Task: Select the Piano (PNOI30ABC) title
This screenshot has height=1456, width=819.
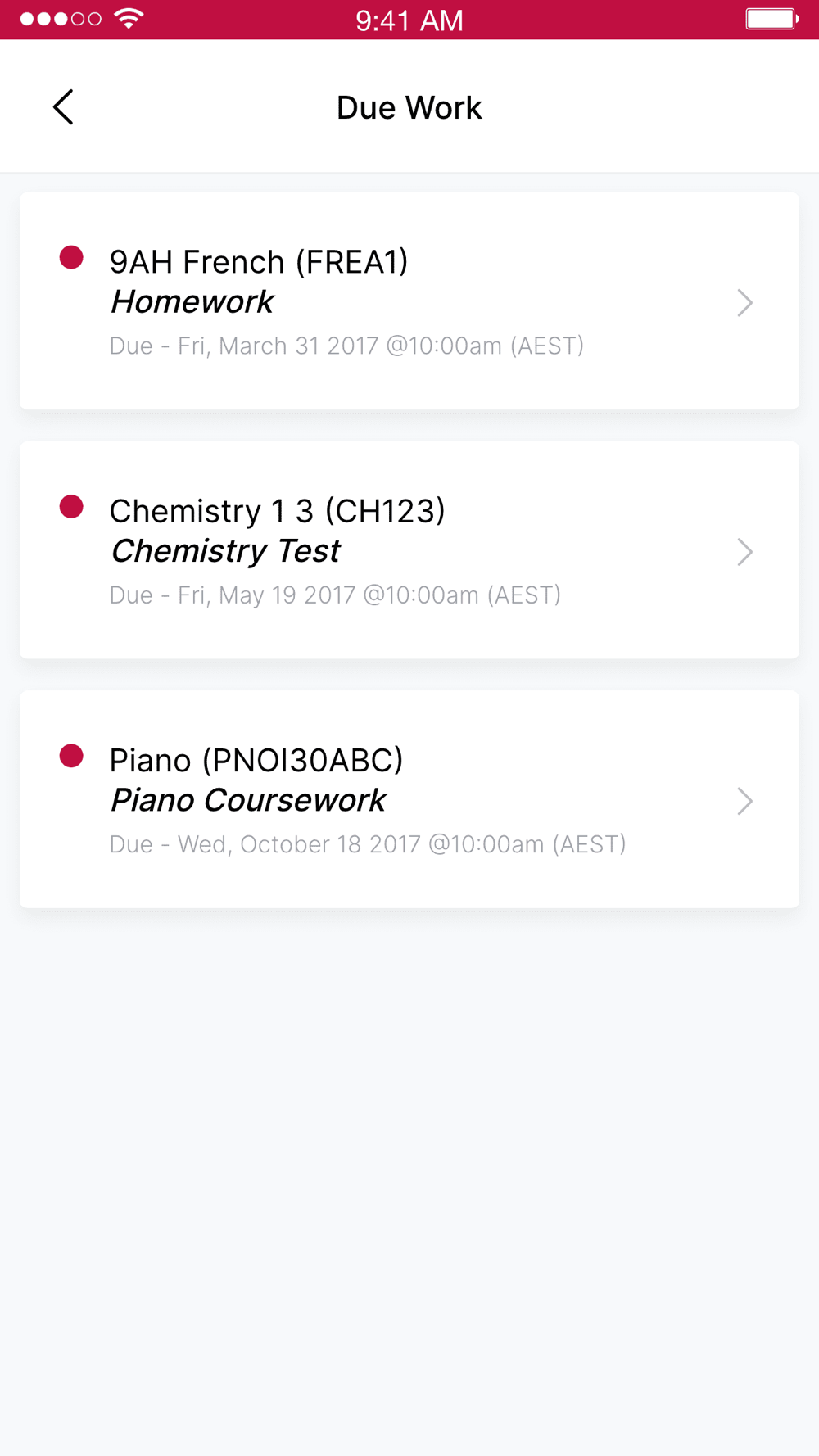Action: click(x=256, y=760)
